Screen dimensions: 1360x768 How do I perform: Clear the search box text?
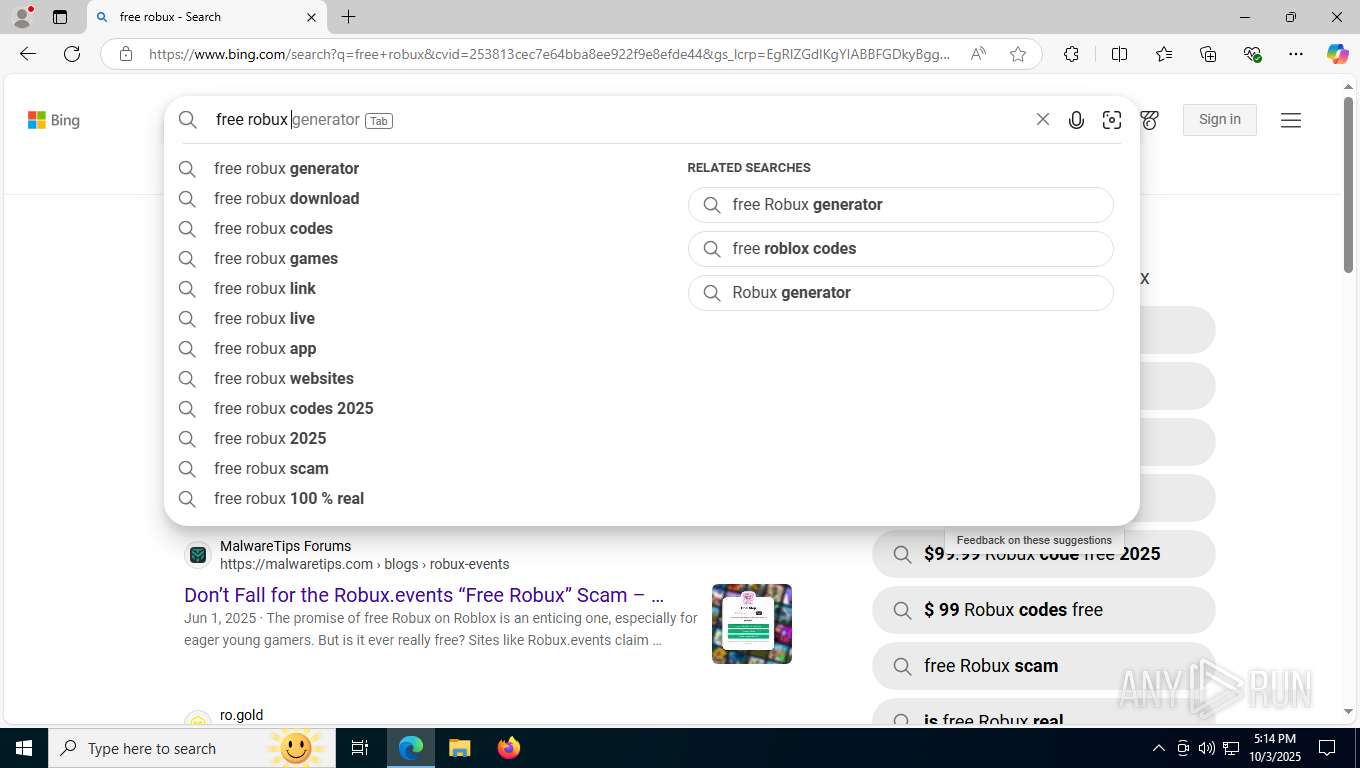tap(1042, 119)
